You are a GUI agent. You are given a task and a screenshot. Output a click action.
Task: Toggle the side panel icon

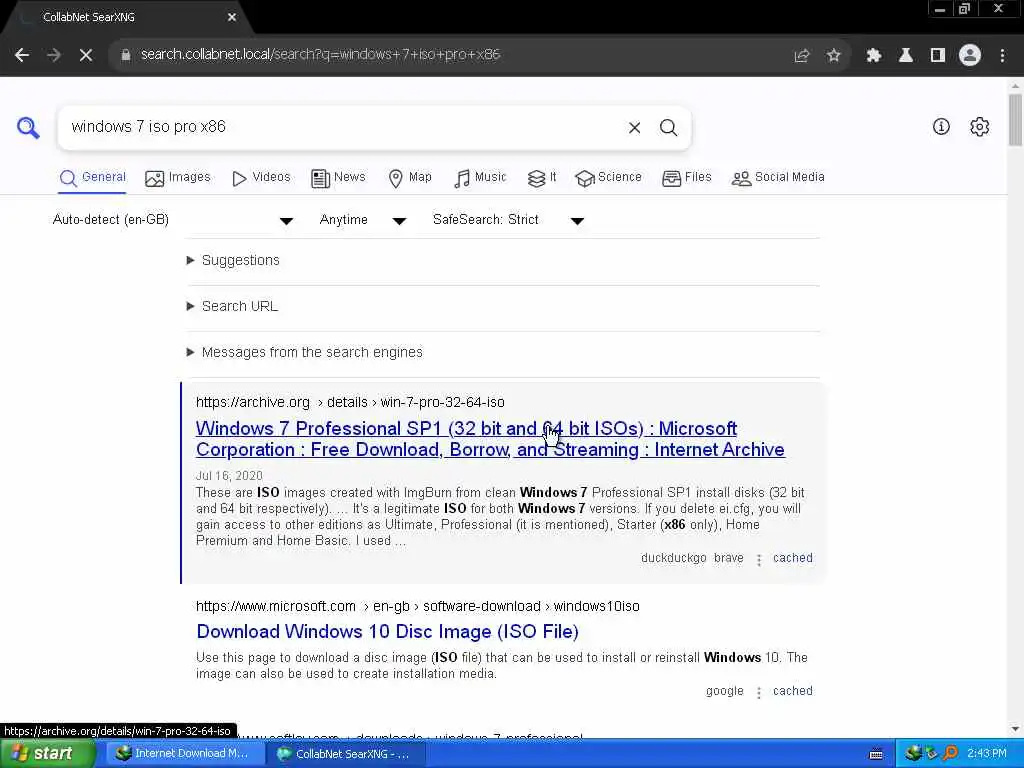[938, 56]
